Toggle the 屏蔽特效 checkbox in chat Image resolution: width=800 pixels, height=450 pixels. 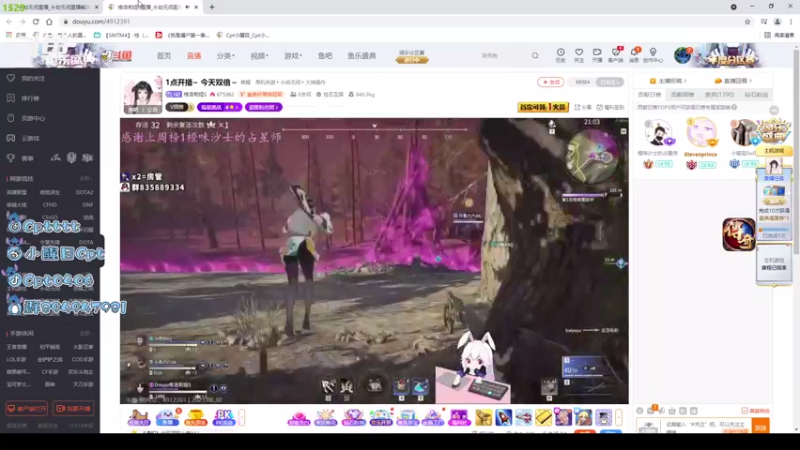click(x=744, y=411)
